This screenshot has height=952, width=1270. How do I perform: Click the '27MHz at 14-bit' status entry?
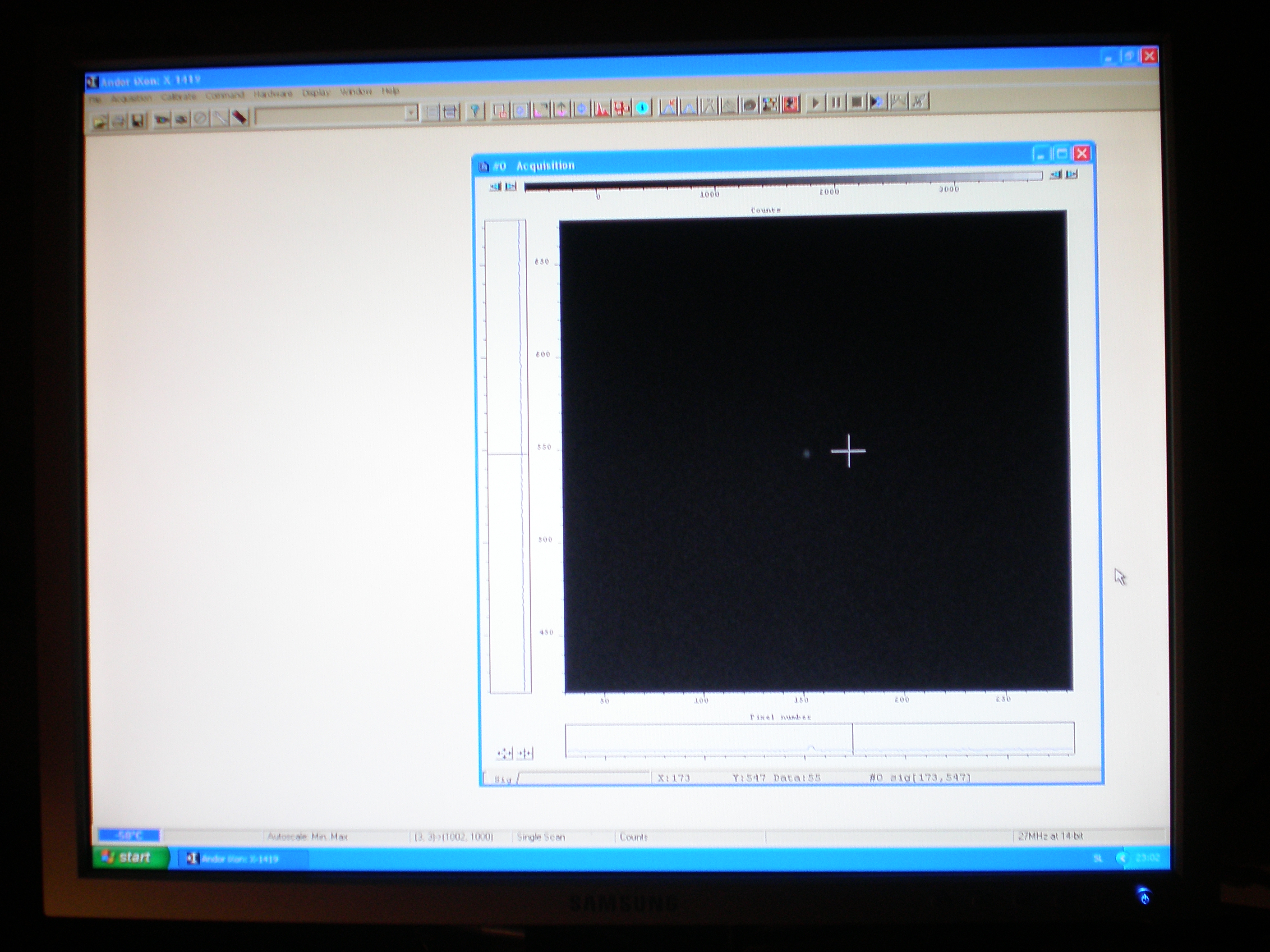click(x=1051, y=836)
